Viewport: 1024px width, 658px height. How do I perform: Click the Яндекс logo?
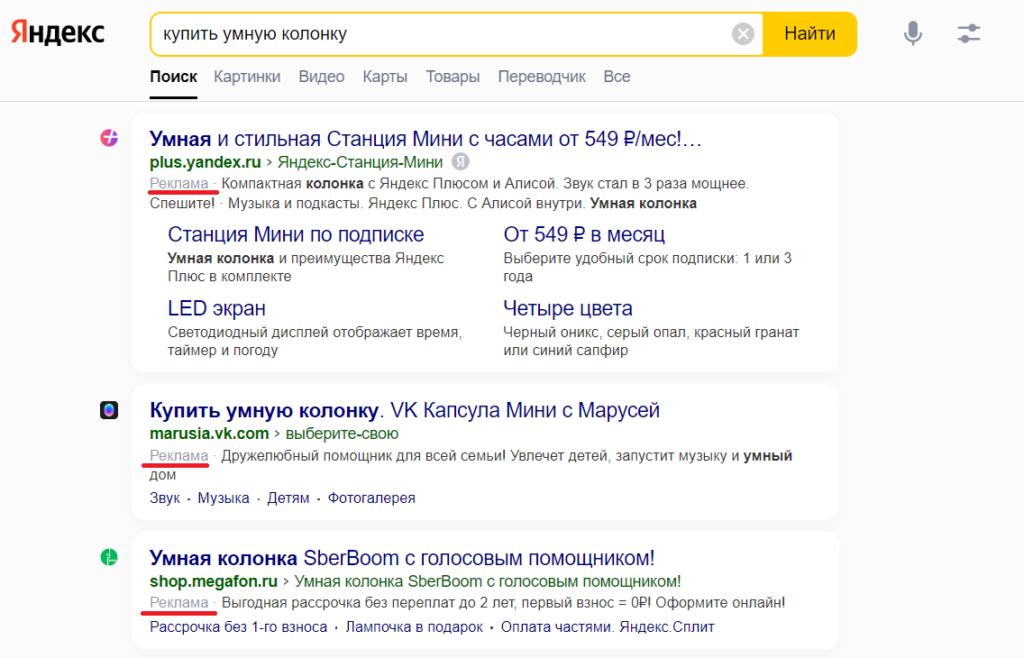(x=57, y=33)
